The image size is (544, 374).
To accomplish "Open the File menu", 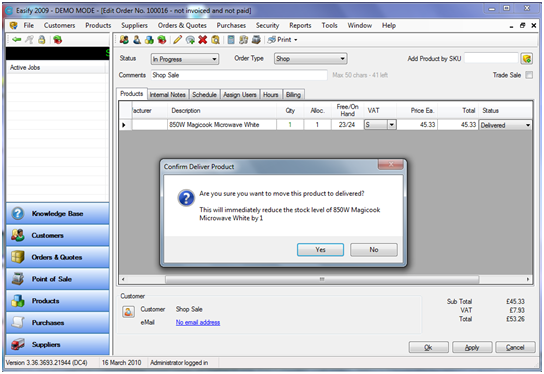I will (x=28, y=25).
